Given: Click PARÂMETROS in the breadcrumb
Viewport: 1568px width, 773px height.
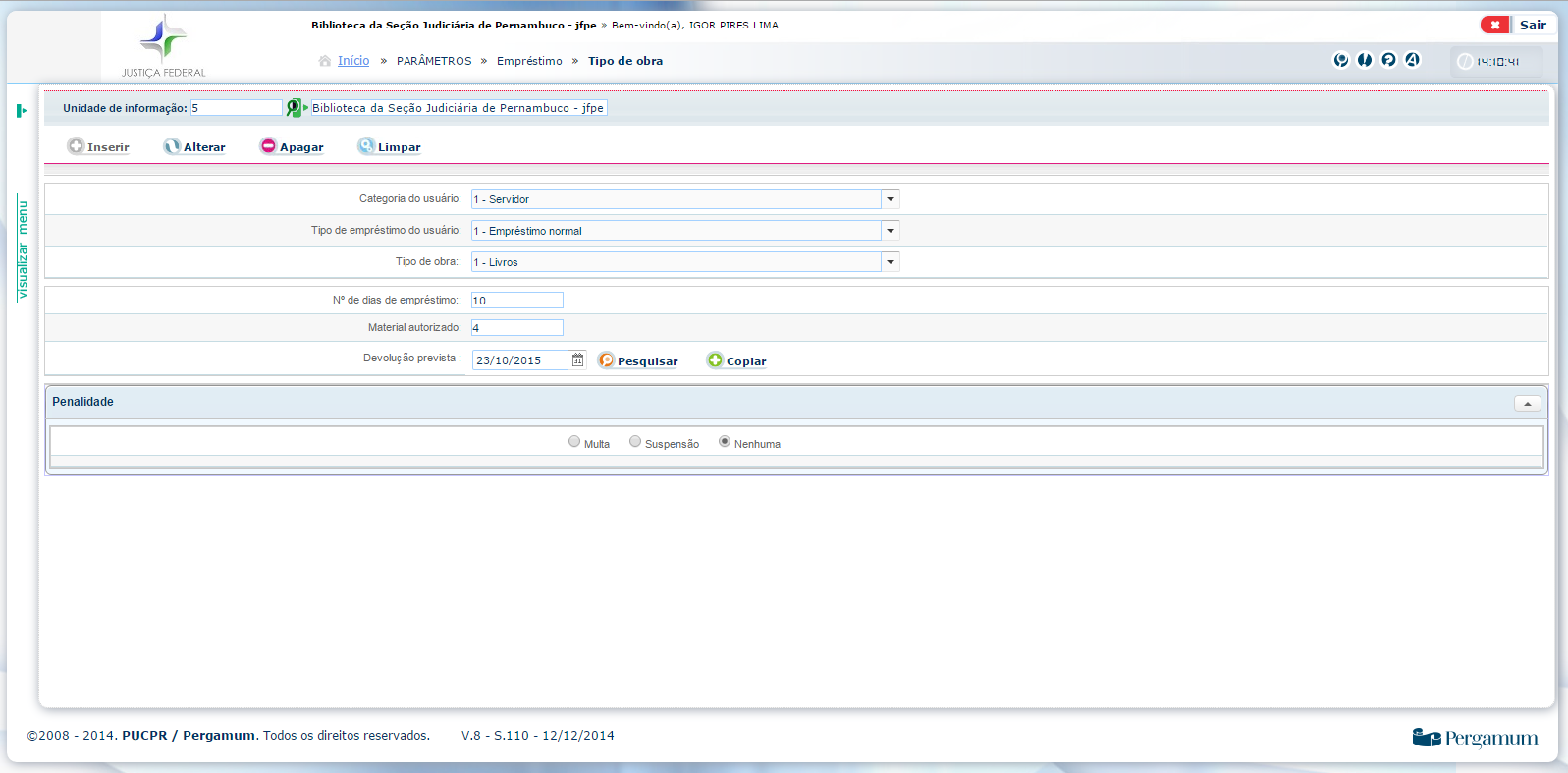Looking at the screenshot, I should pyautogui.click(x=434, y=61).
